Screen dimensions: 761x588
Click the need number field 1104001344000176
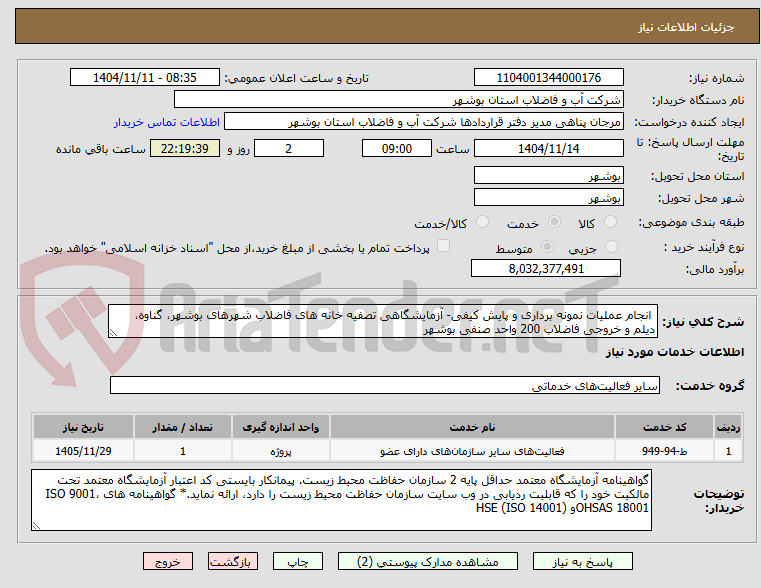click(548, 77)
